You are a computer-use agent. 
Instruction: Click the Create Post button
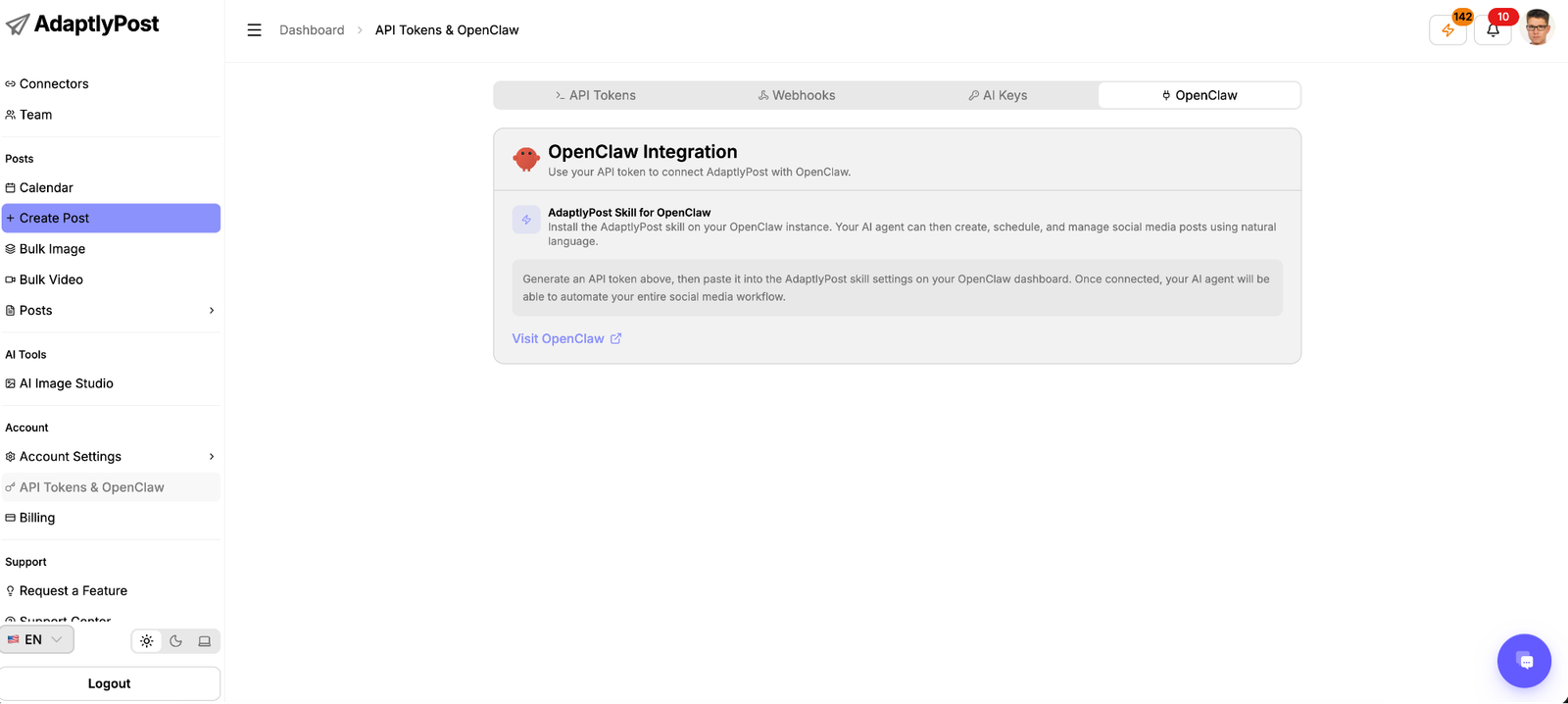[x=111, y=219]
